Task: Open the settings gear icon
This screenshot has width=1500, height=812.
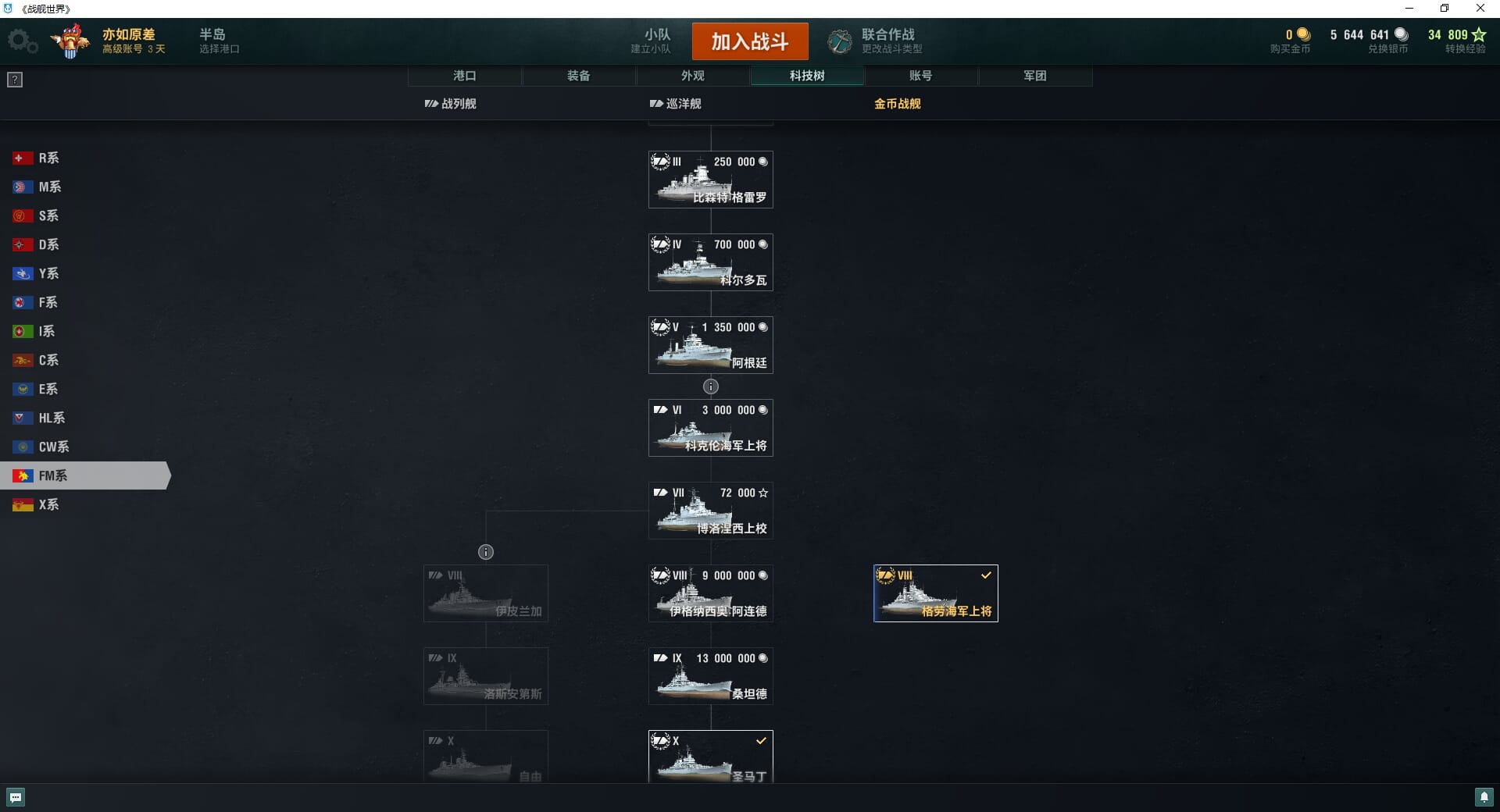Action: [x=23, y=41]
